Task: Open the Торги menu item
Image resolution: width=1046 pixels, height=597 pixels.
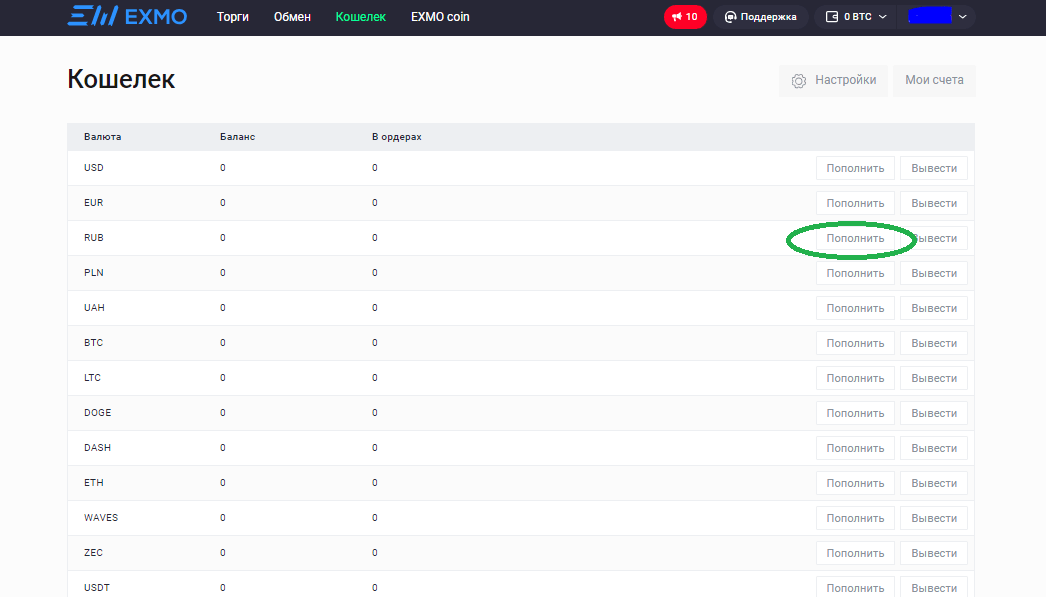Action: pos(233,17)
